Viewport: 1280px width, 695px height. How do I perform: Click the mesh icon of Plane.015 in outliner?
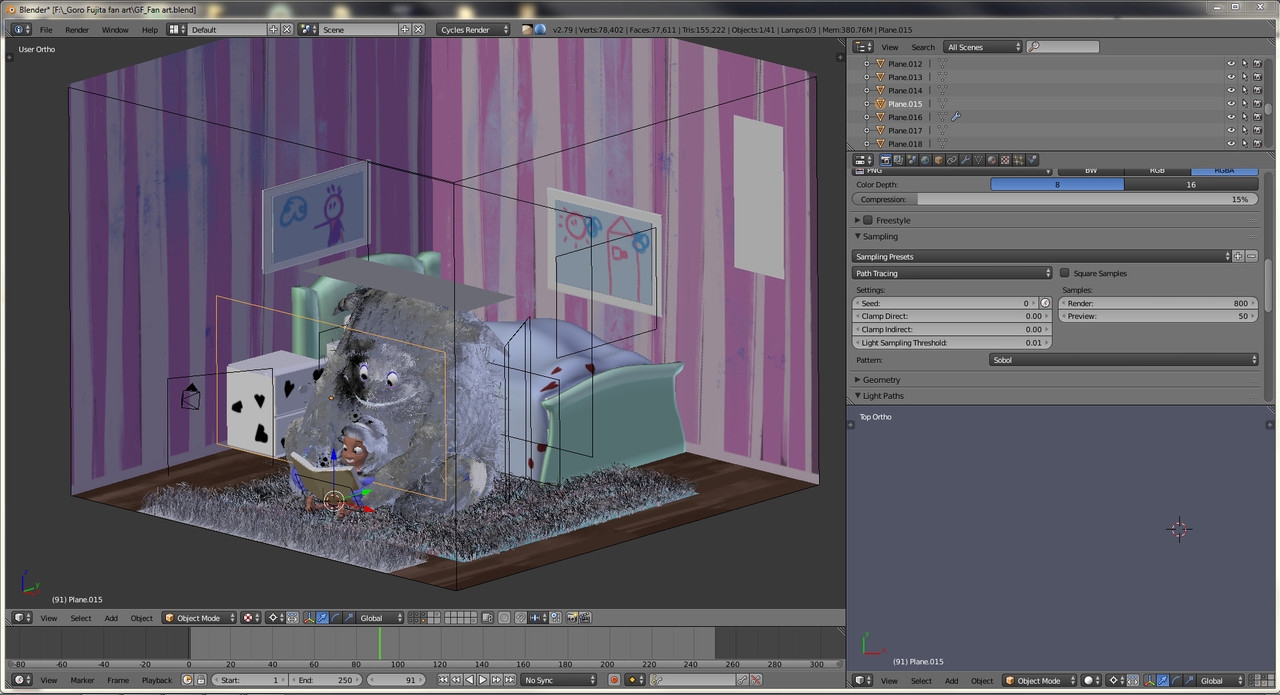coord(881,104)
